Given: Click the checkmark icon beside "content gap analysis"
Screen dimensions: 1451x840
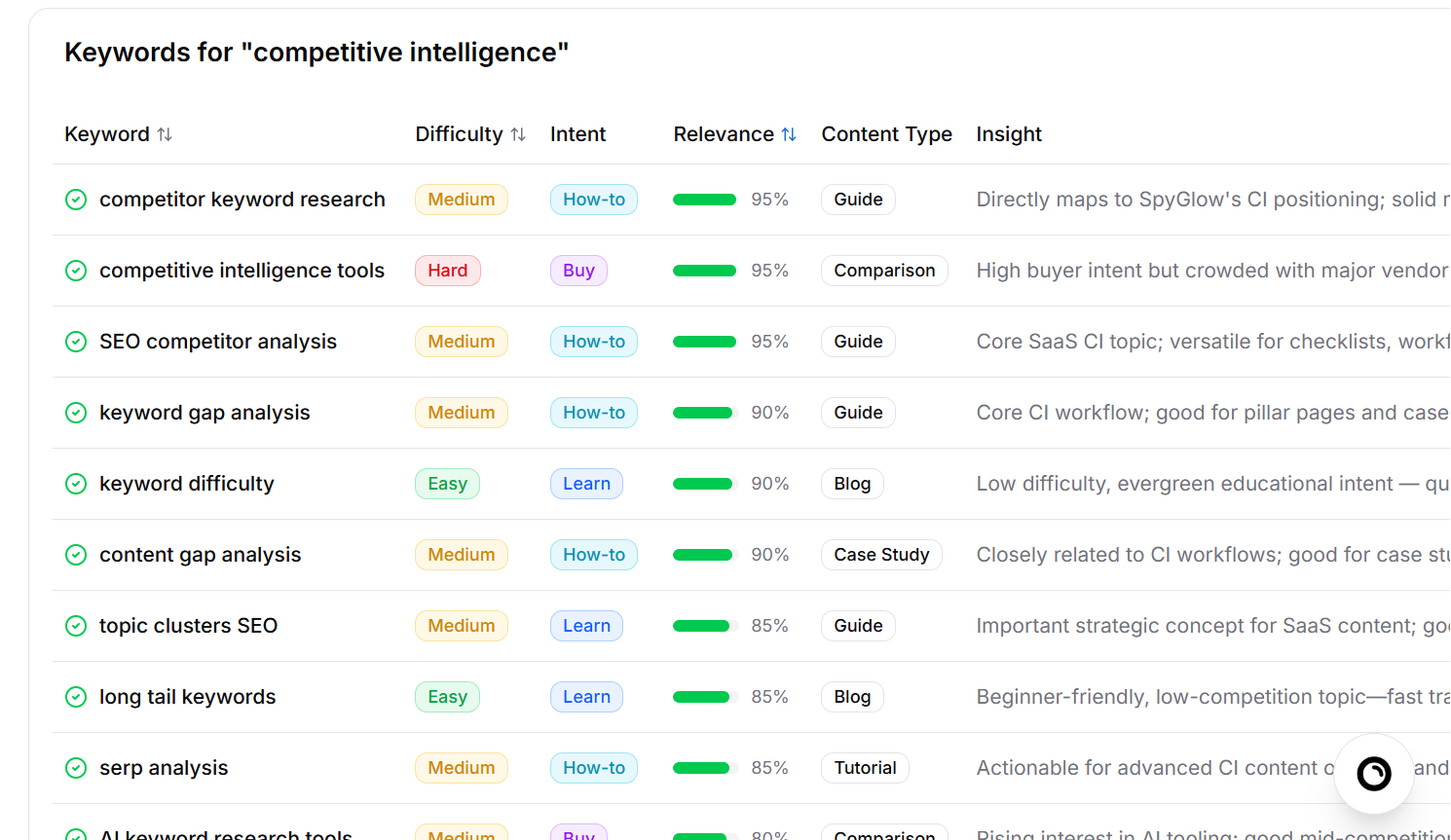Looking at the screenshot, I should tap(76, 554).
